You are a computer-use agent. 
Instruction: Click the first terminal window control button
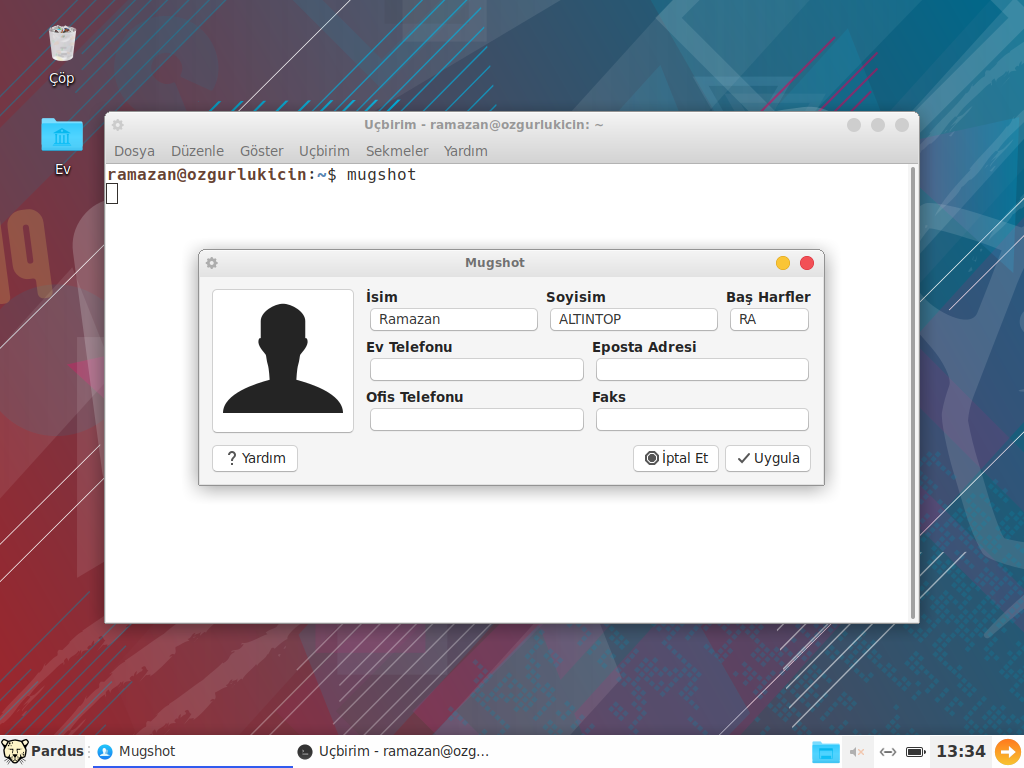coord(854,125)
